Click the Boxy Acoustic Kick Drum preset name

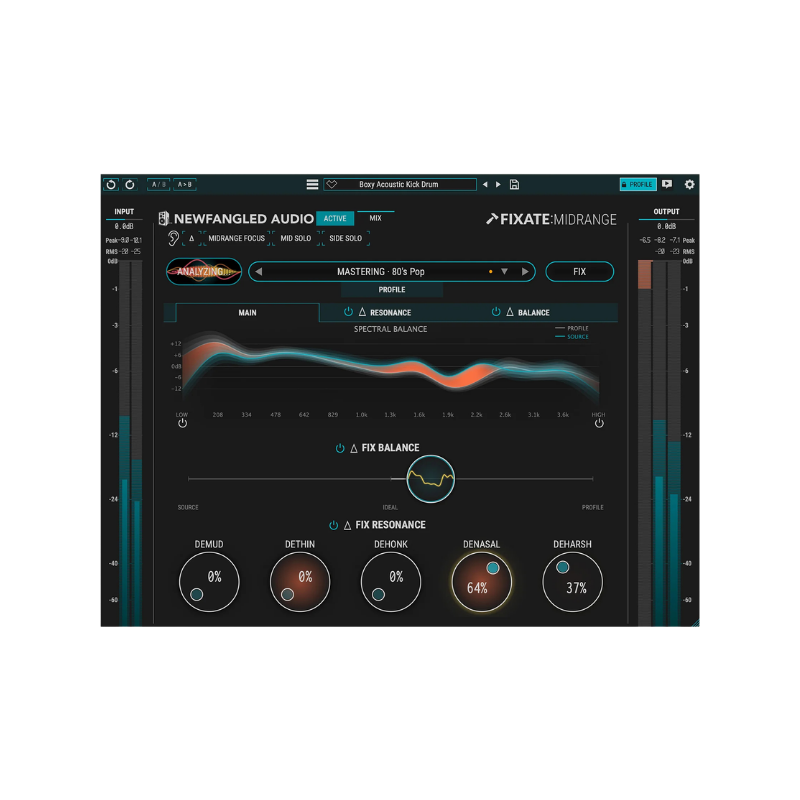point(398,184)
